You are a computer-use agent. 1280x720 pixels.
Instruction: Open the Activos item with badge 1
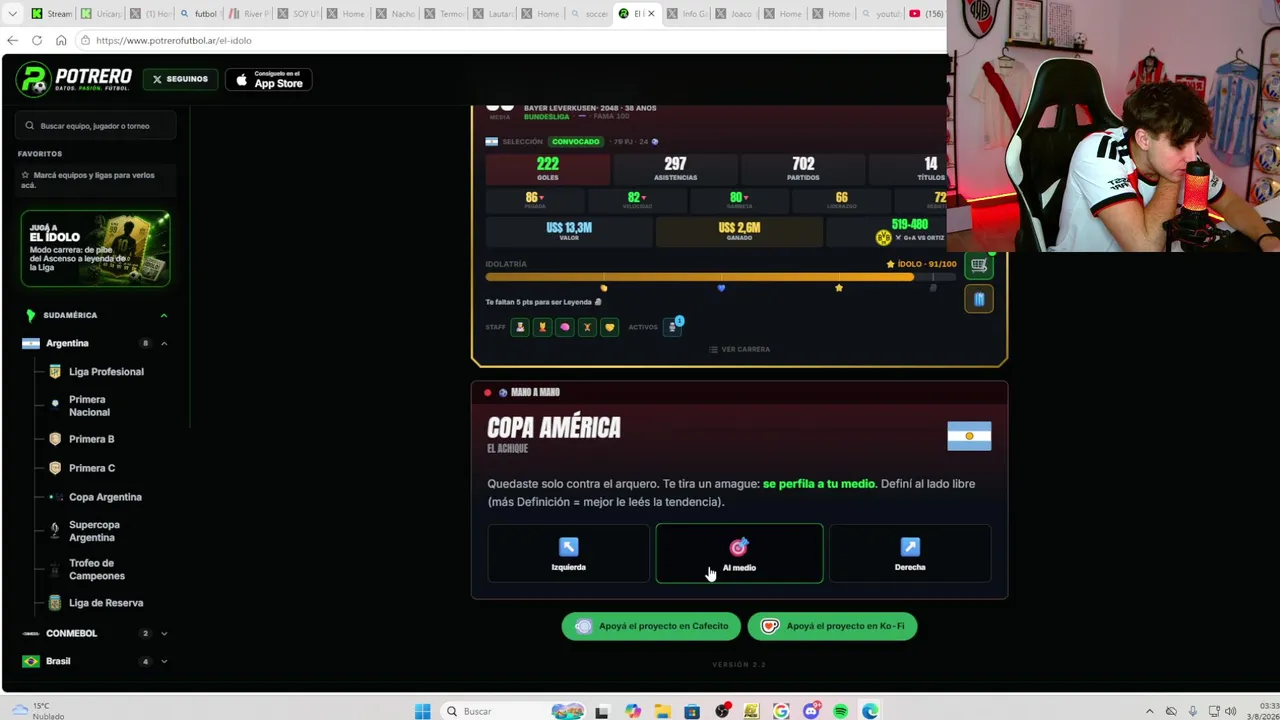click(673, 326)
